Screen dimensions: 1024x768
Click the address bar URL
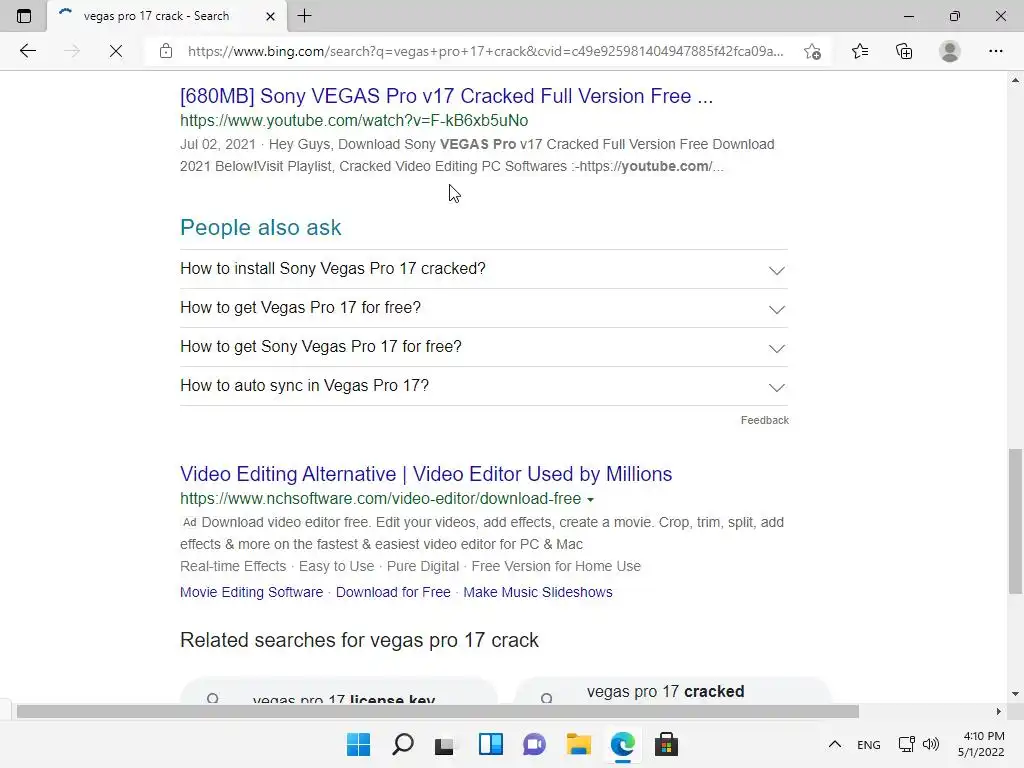tap(485, 51)
